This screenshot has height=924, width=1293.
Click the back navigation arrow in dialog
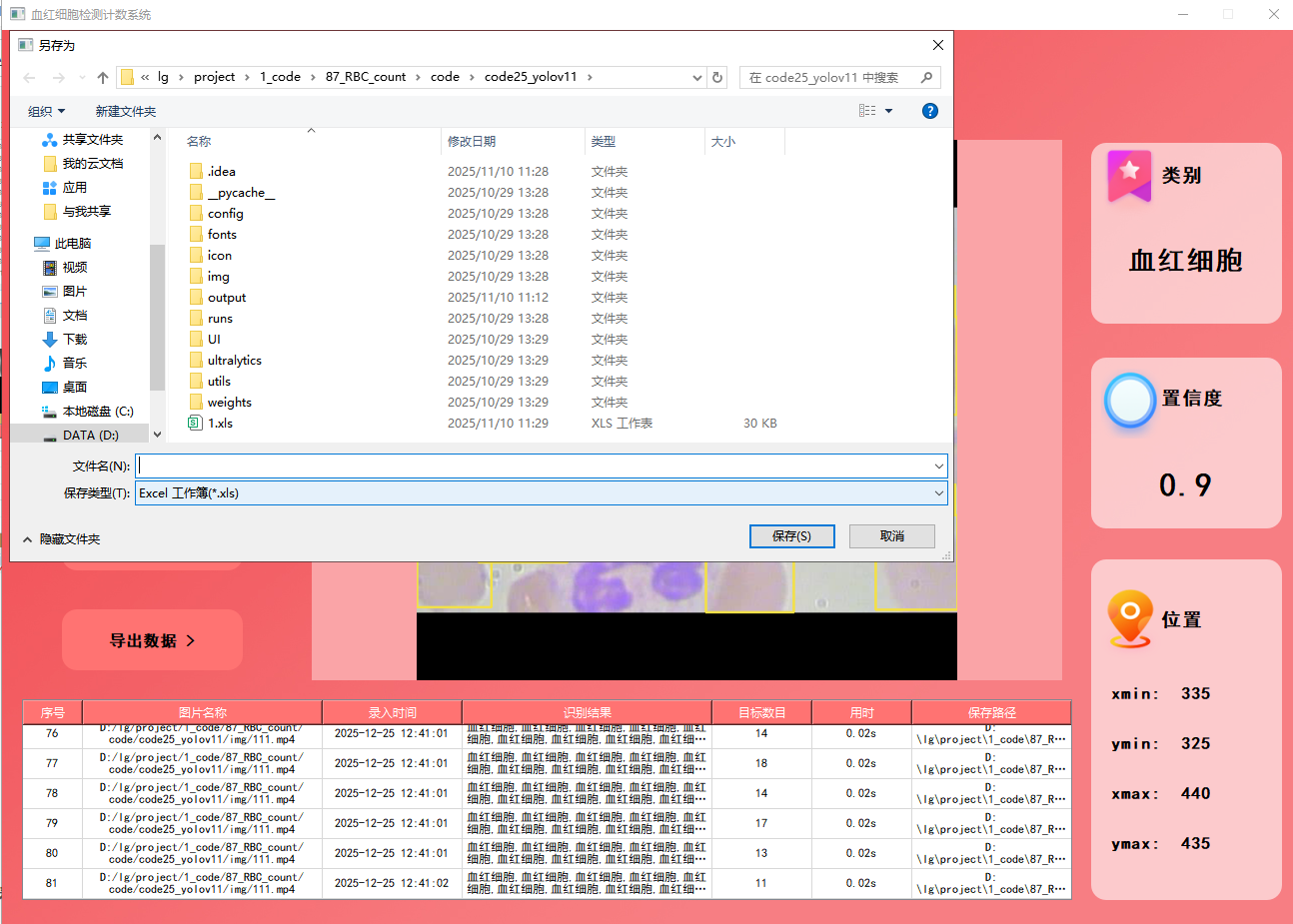pos(29,77)
